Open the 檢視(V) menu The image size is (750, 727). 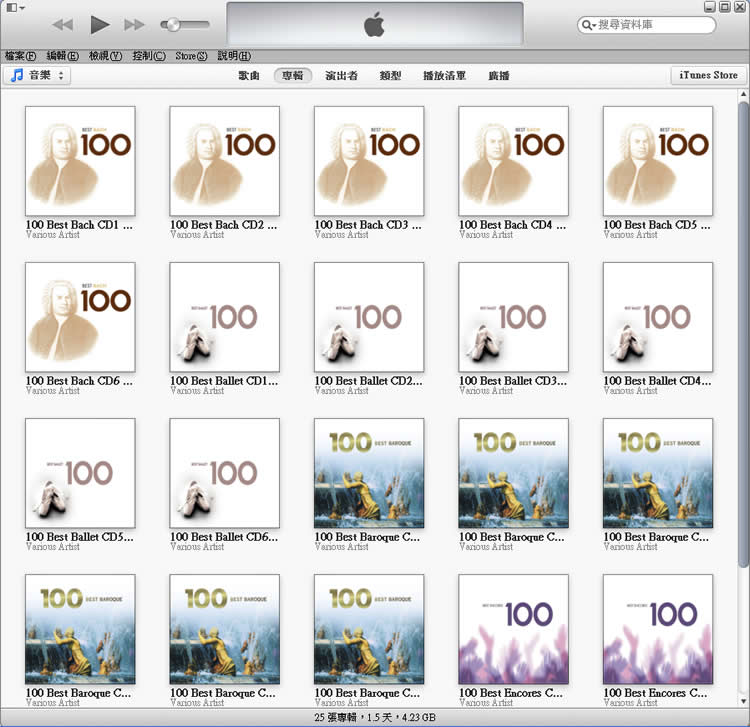click(105, 56)
